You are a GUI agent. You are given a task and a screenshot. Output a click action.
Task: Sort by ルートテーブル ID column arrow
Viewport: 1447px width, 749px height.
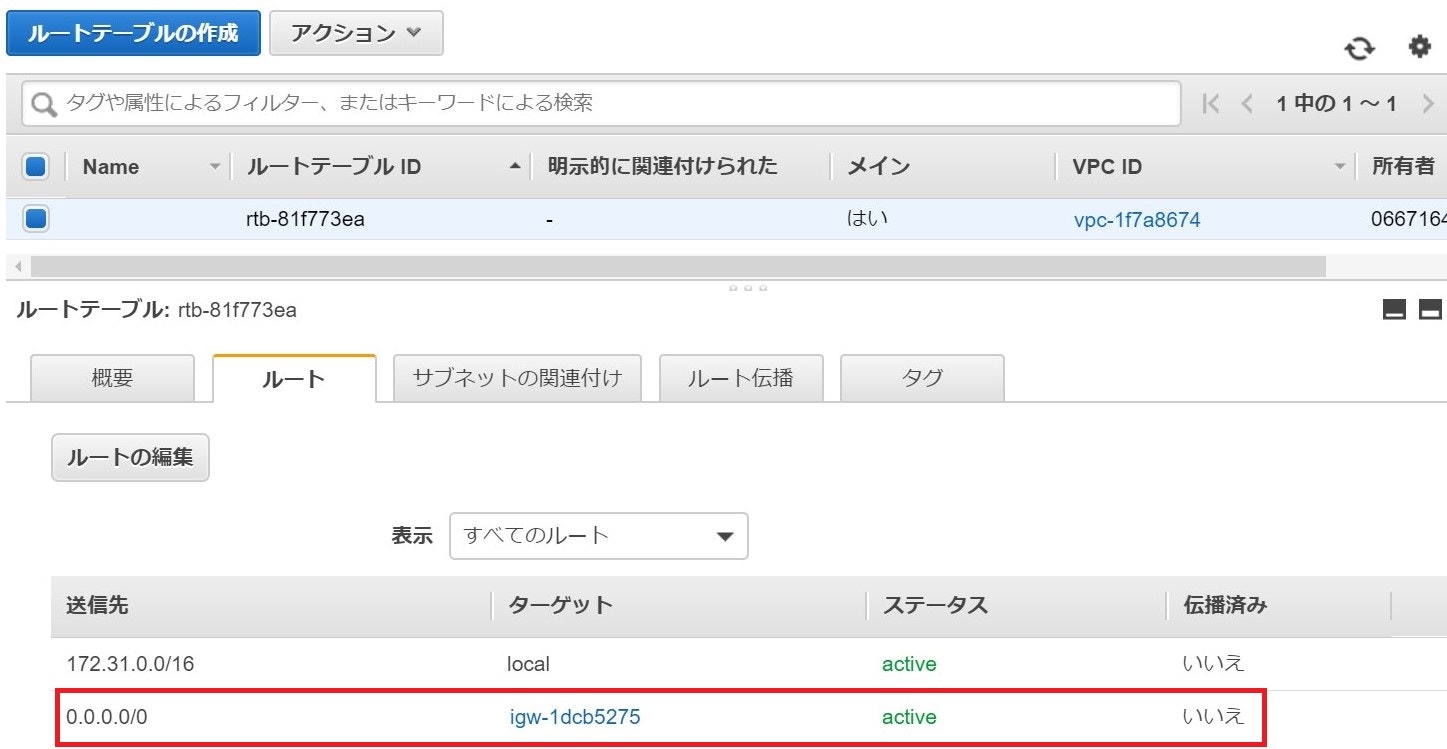[x=515, y=167]
